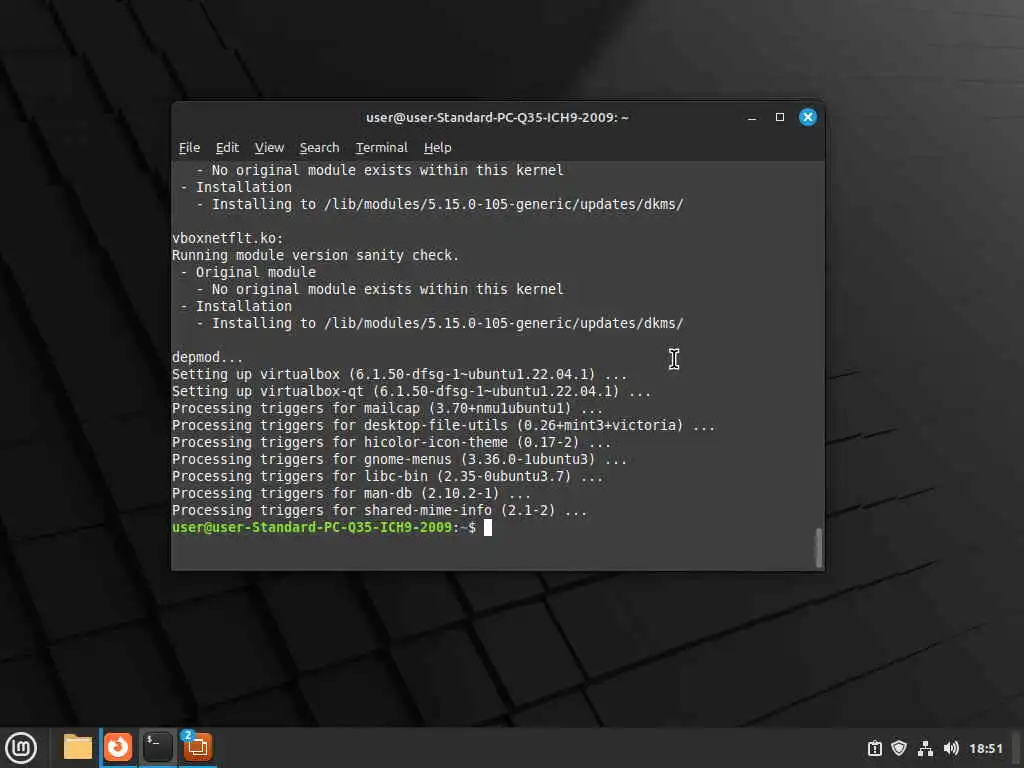
Task: Click the terminal vertical scrollbar handle
Action: pos(818,548)
